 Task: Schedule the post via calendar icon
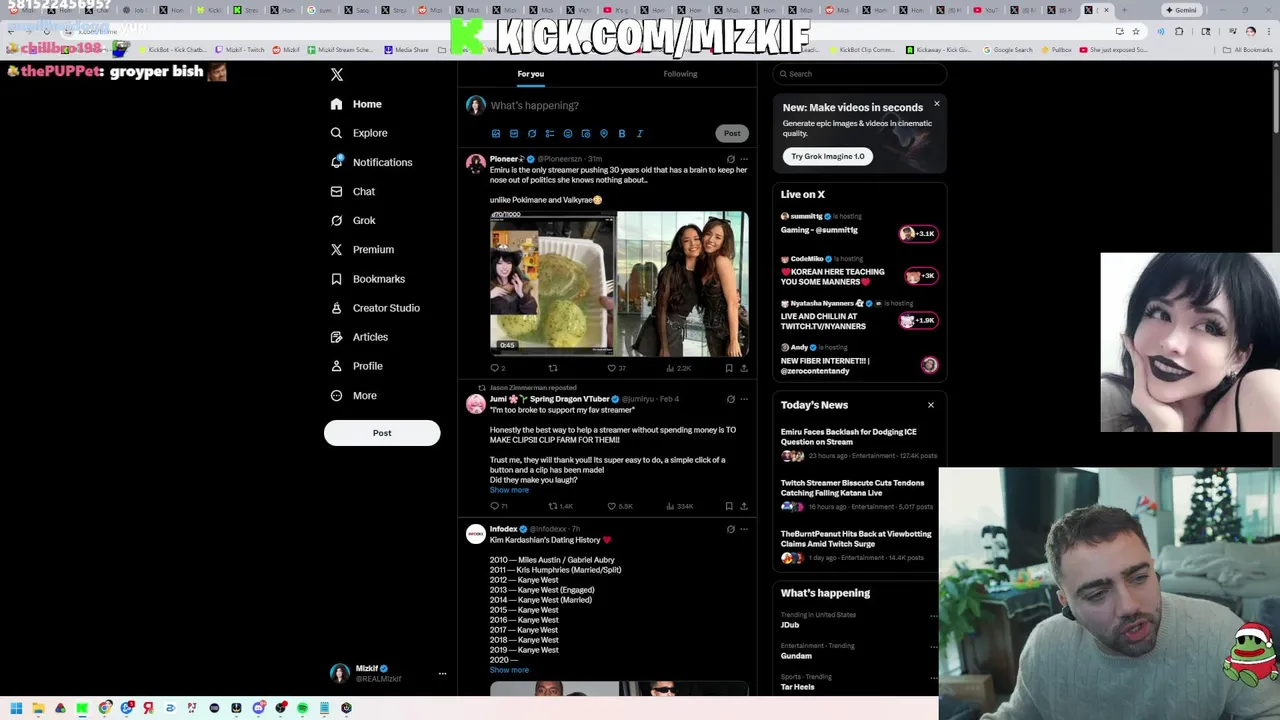pyautogui.click(x=586, y=133)
